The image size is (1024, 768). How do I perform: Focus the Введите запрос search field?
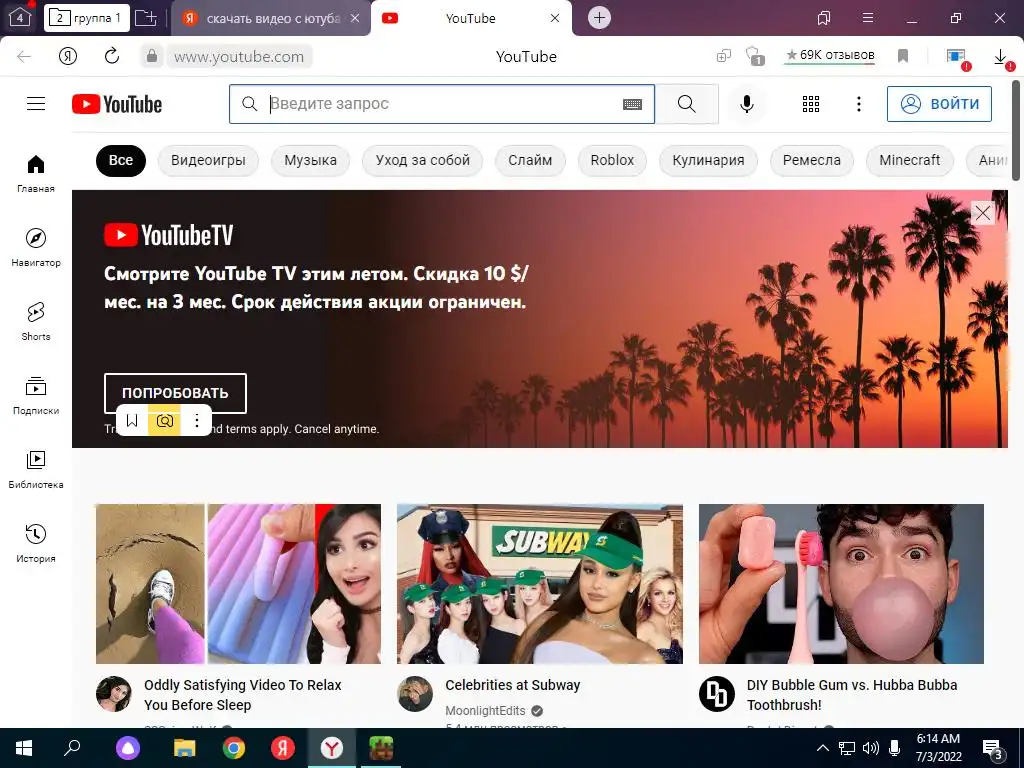(441, 104)
